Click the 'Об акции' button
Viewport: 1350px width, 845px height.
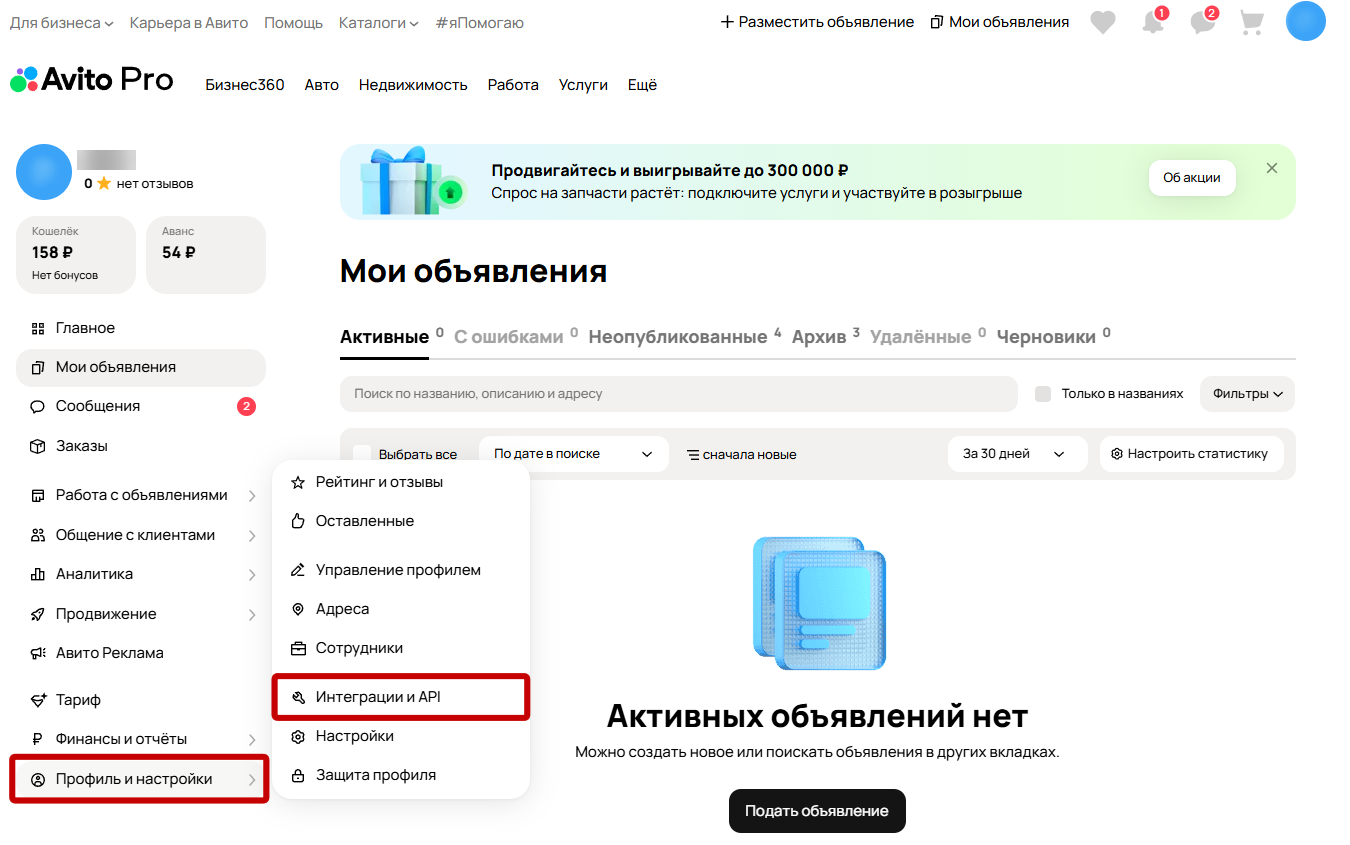pos(1192,178)
